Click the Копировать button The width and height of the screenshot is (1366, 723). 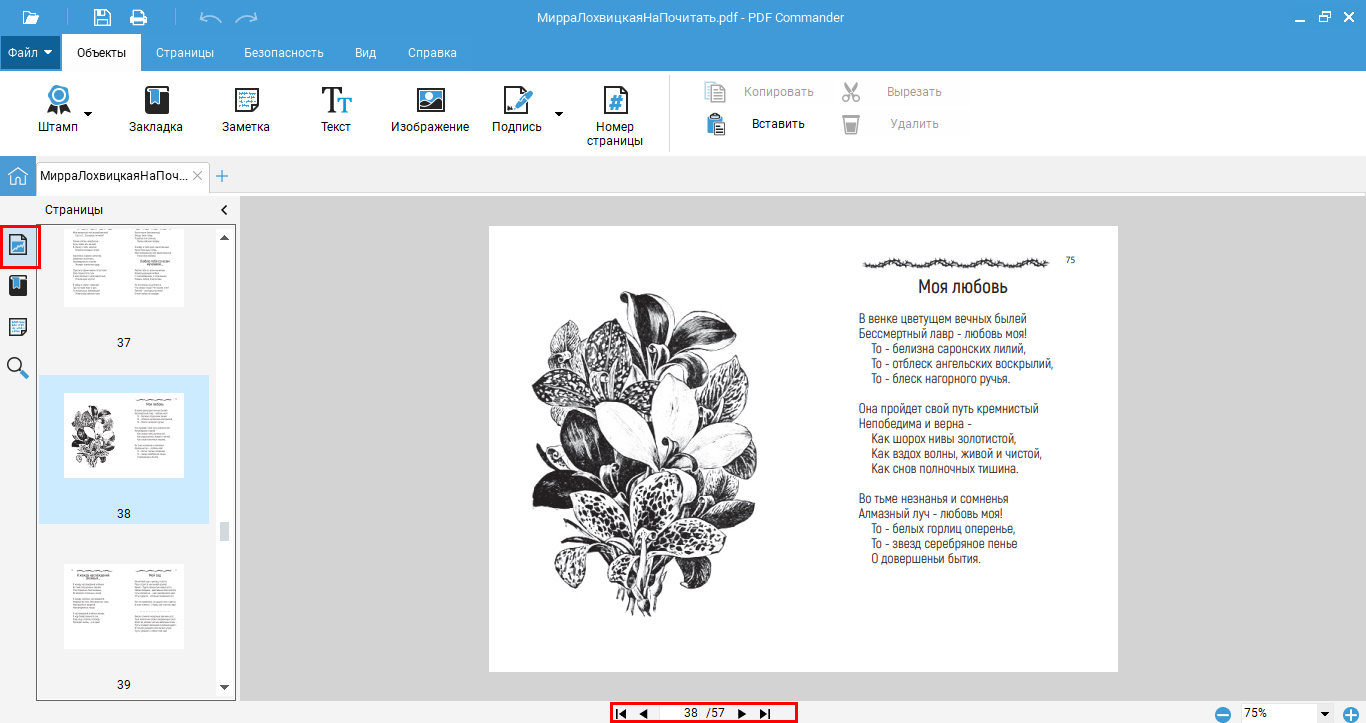point(759,92)
